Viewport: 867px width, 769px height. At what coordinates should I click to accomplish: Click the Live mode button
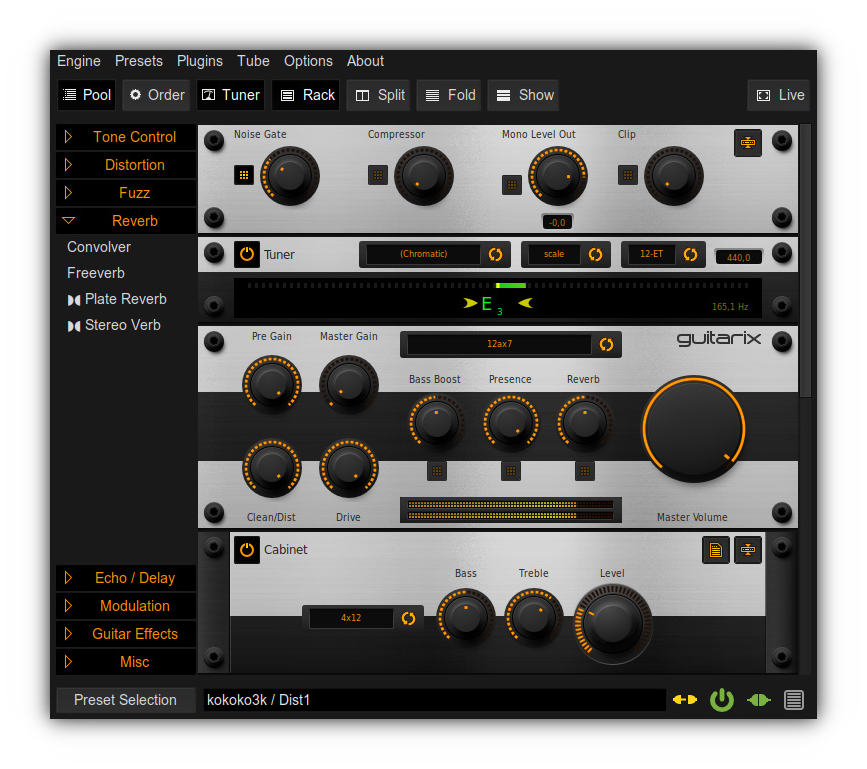click(779, 95)
